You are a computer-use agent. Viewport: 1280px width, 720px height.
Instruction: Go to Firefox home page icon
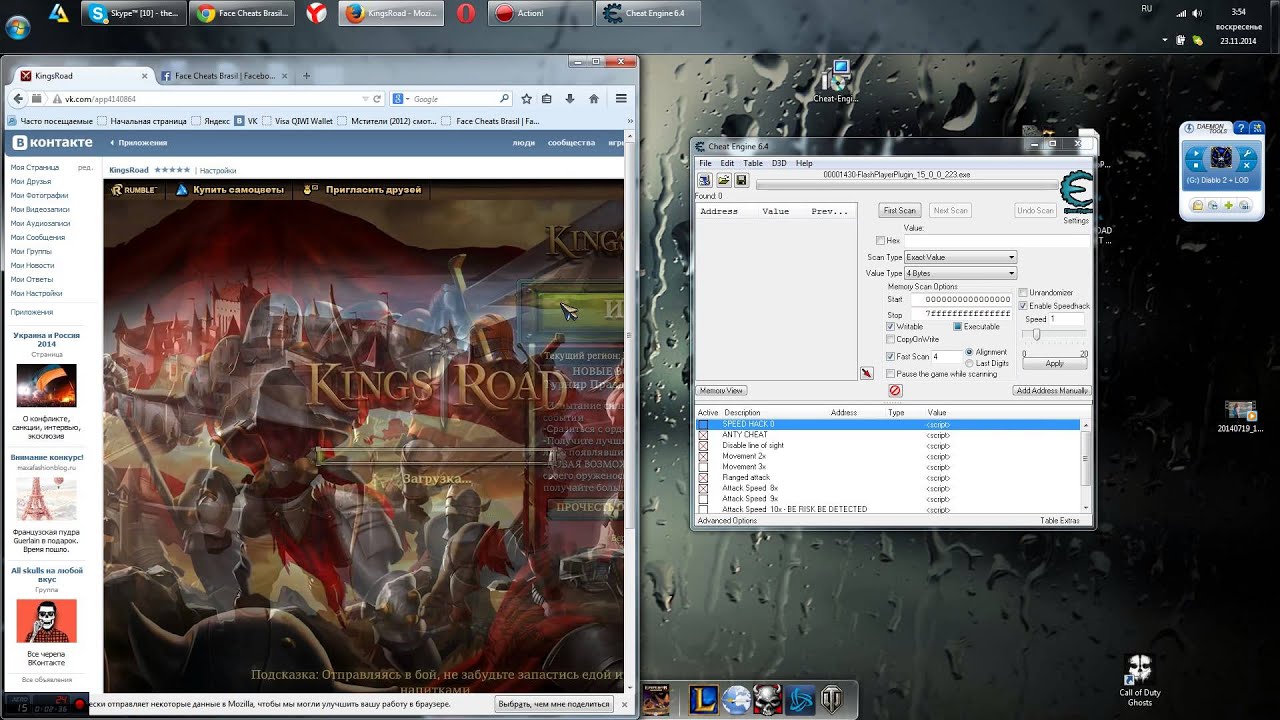594,99
